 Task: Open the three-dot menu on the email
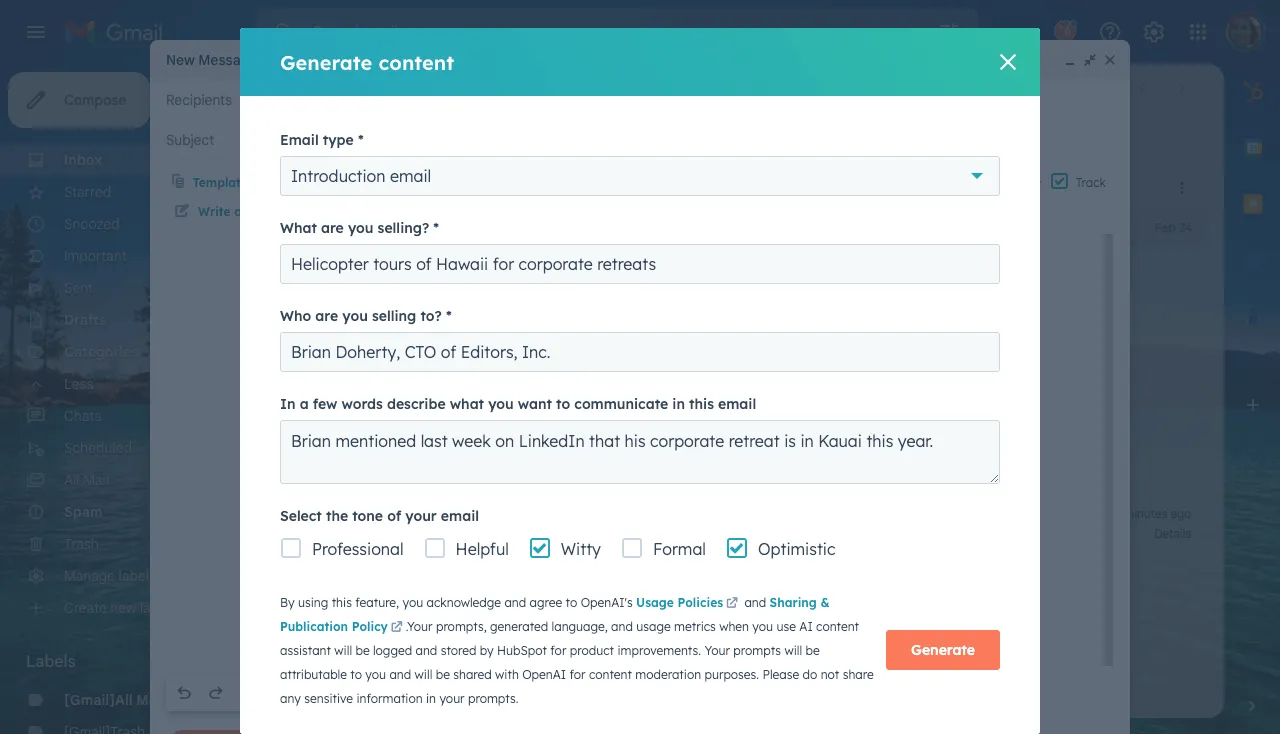[x=1181, y=187]
